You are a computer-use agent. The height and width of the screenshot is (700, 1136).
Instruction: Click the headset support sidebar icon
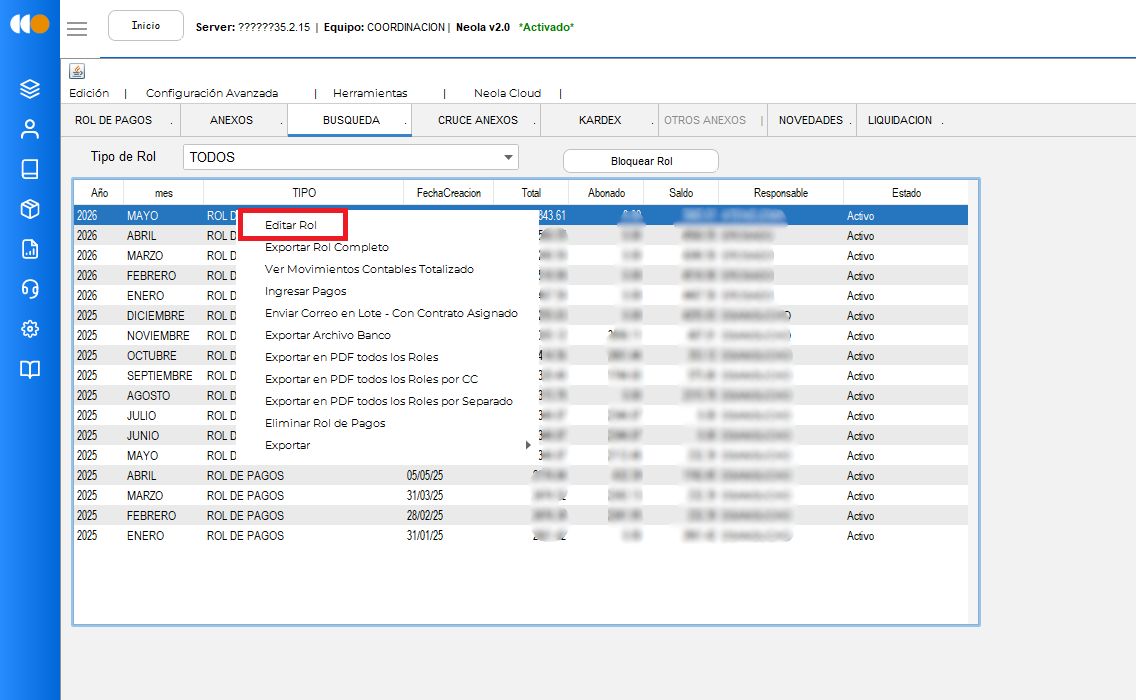pos(30,289)
